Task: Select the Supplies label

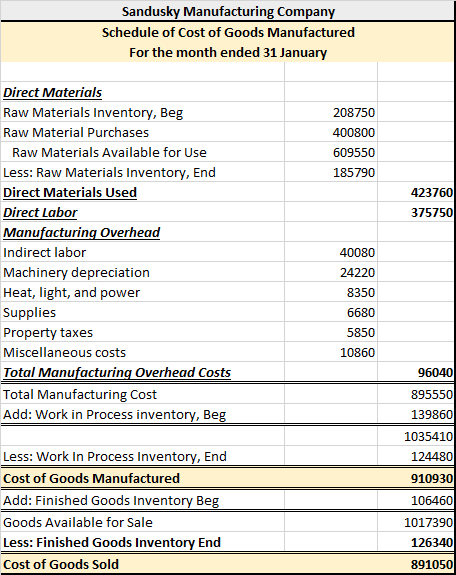Action: (29, 312)
